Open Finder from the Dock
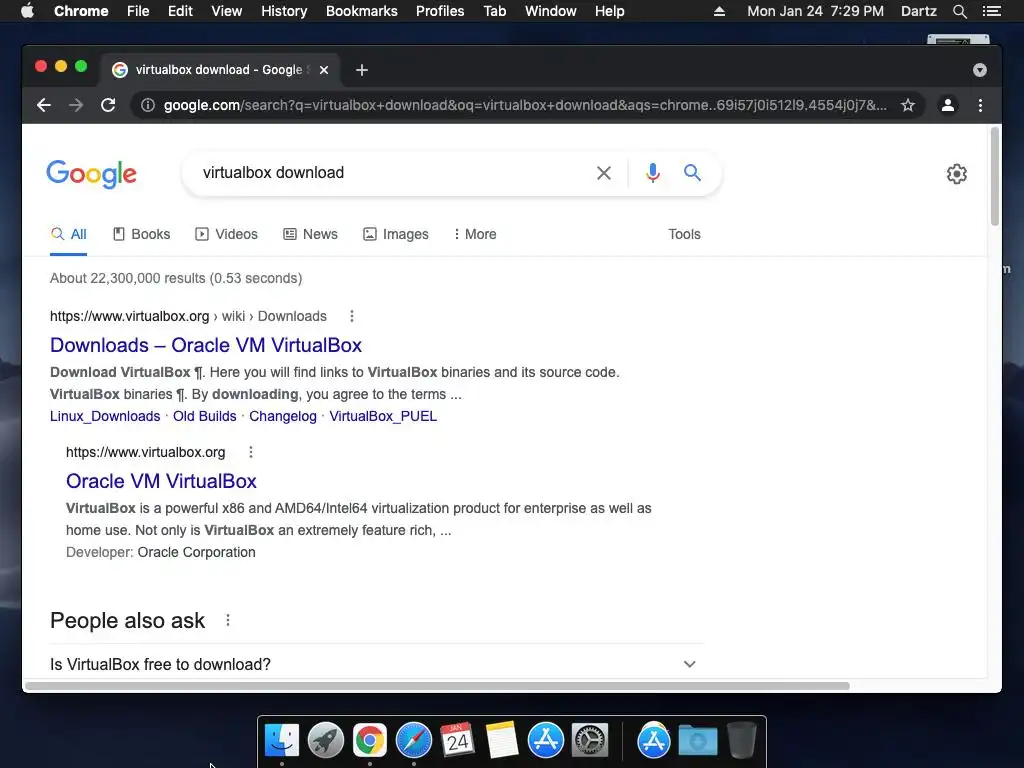The width and height of the screenshot is (1024, 768). tap(281, 741)
